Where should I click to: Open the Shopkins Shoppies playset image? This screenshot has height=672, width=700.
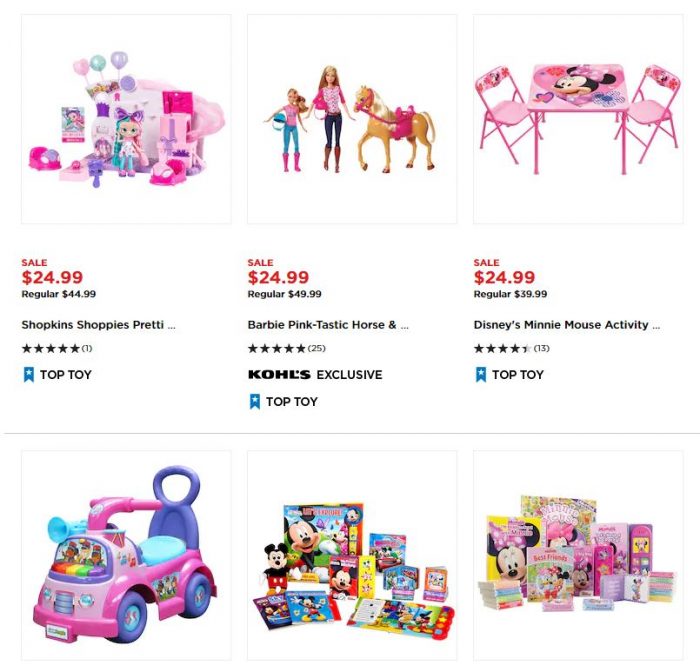click(x=126, y=119)
